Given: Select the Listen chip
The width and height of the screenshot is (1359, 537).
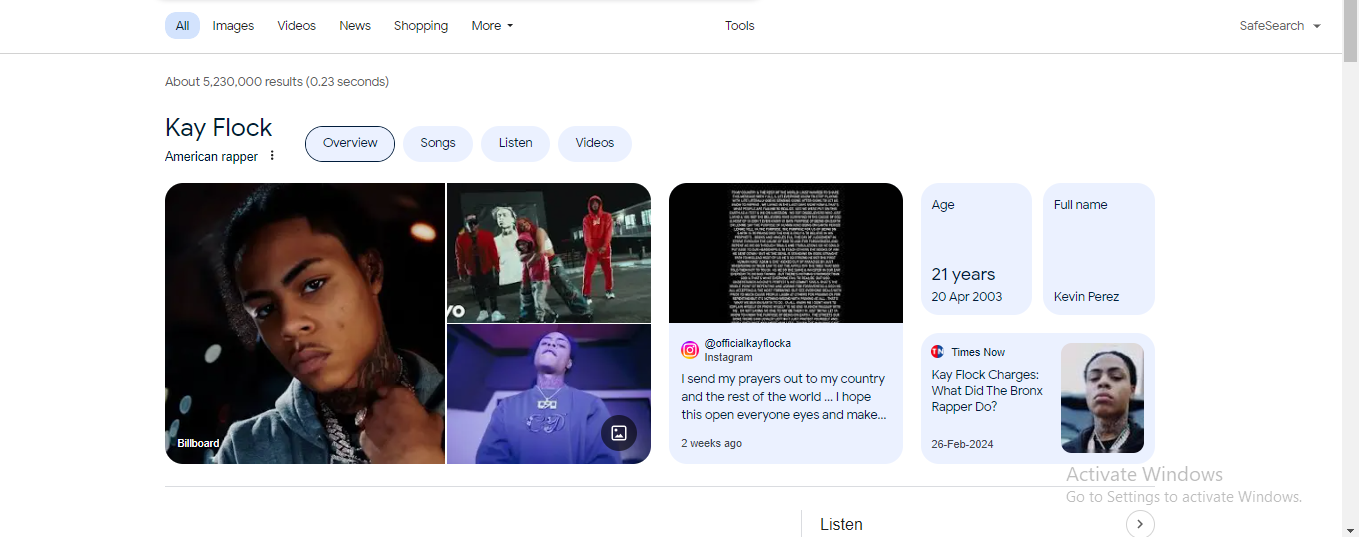Looking at the screenshot, I should click(x=515, y=143).
